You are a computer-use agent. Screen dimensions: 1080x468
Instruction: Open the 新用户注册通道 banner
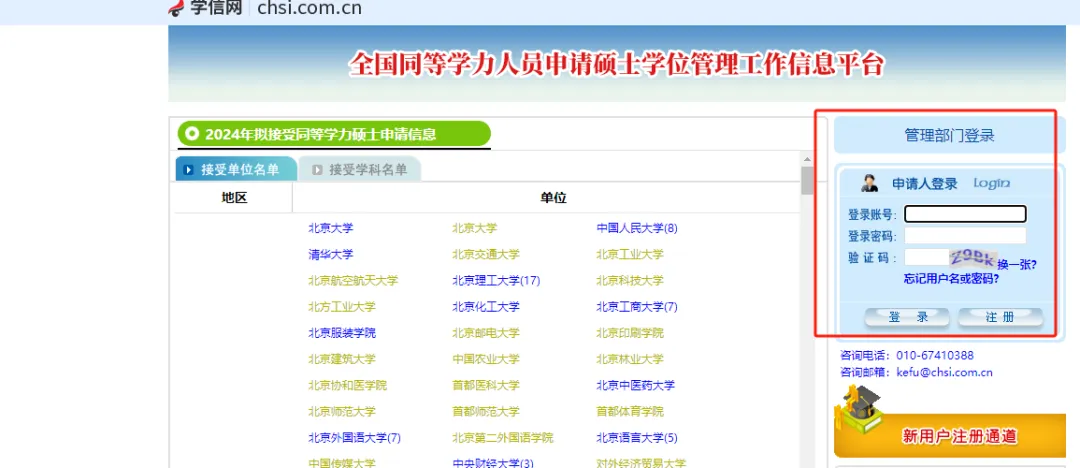click(951, 435)
